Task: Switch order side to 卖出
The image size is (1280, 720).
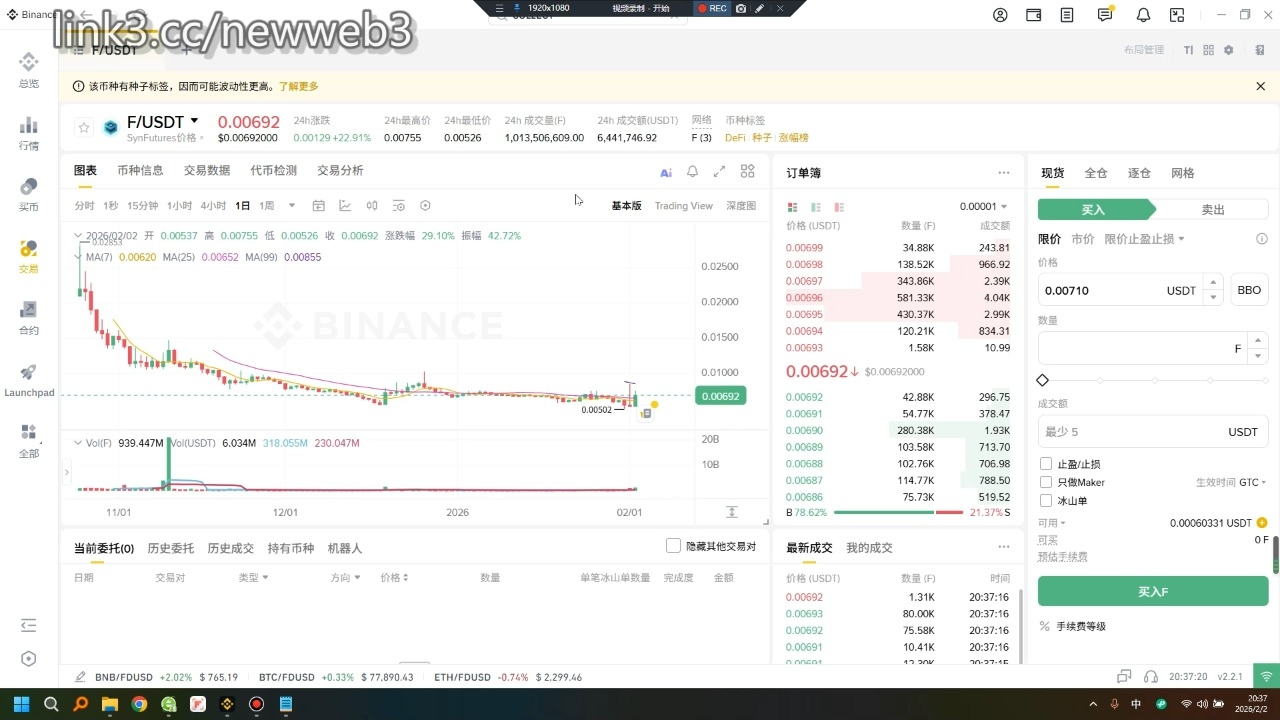Action: point(1213,210)
